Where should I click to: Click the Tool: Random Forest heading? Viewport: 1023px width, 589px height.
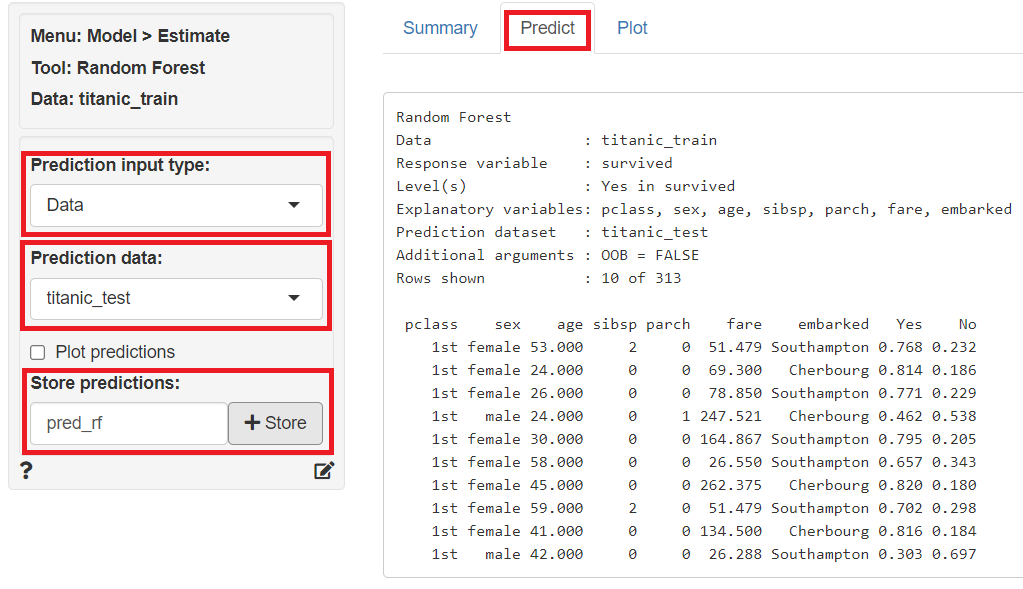[118, 68]
